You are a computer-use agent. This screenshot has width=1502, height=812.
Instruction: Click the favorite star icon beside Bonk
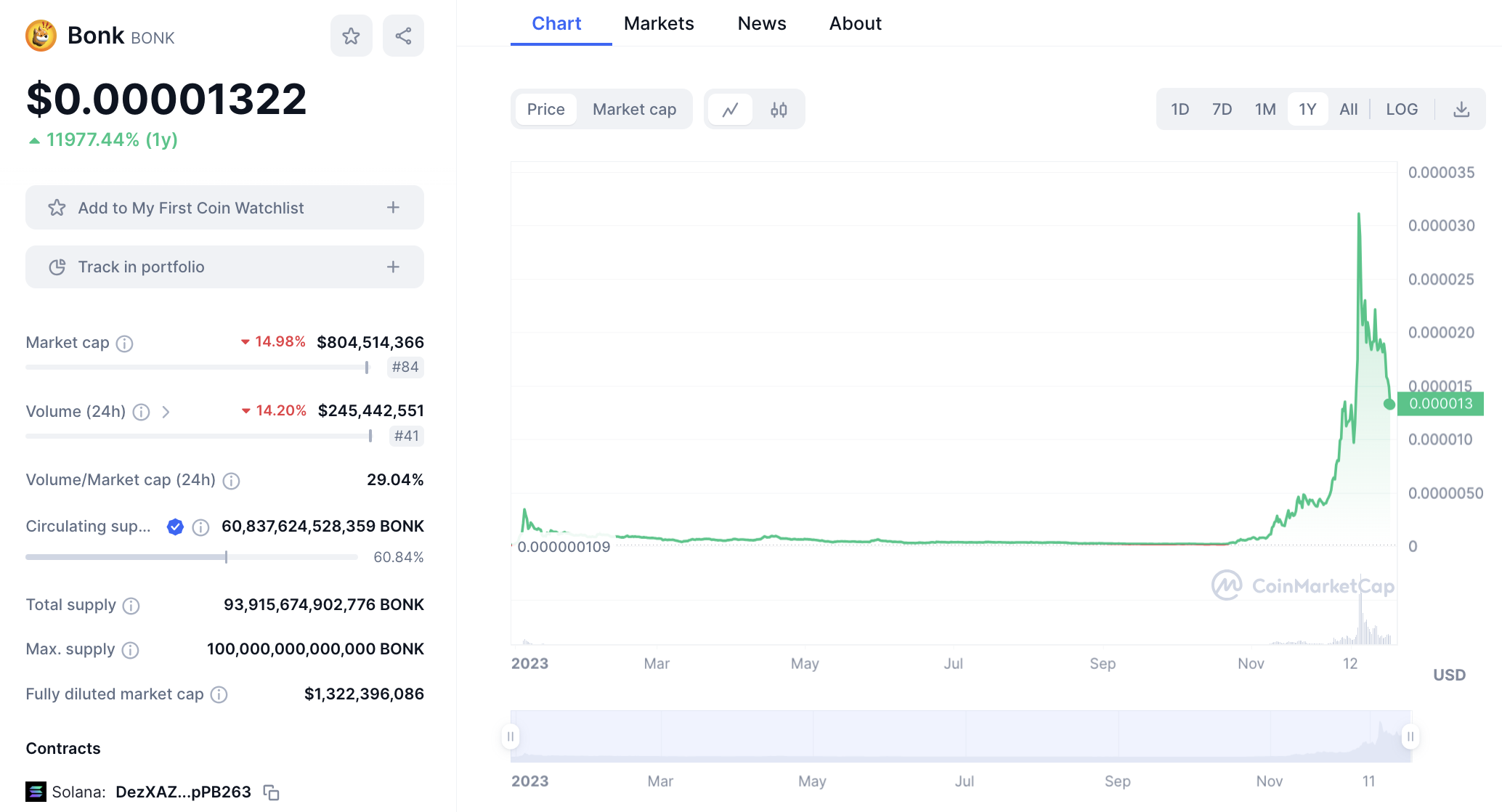(351, 36)
